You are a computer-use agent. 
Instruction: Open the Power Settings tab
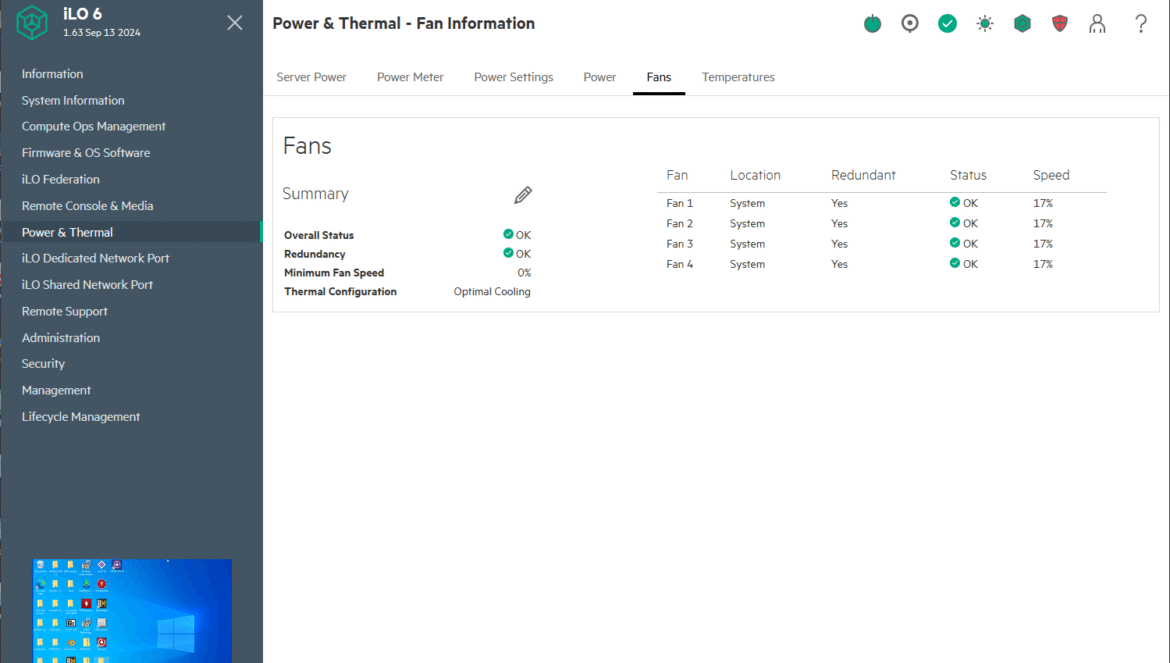tap(513, 77)
